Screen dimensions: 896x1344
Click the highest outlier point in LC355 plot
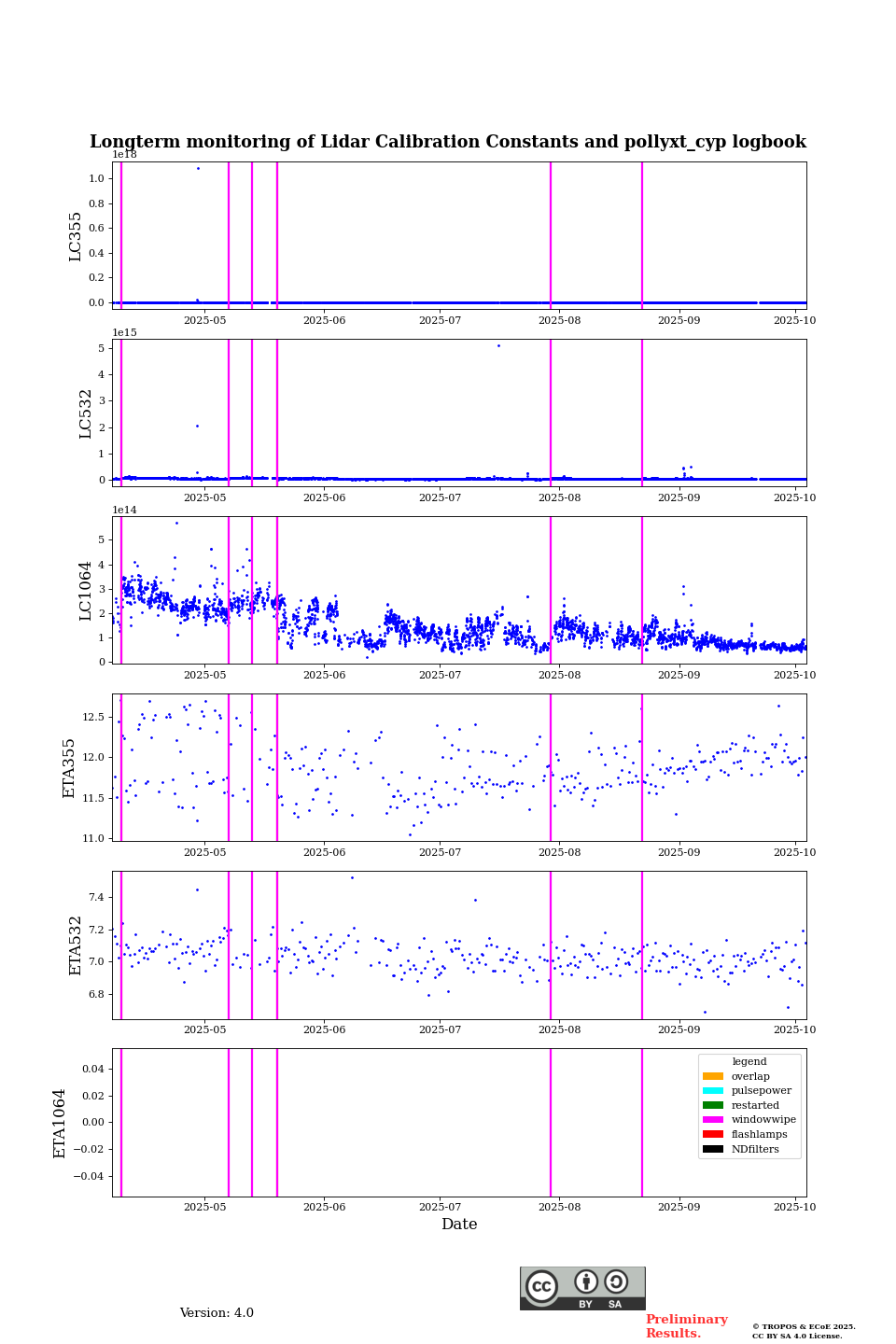(198, 168)
